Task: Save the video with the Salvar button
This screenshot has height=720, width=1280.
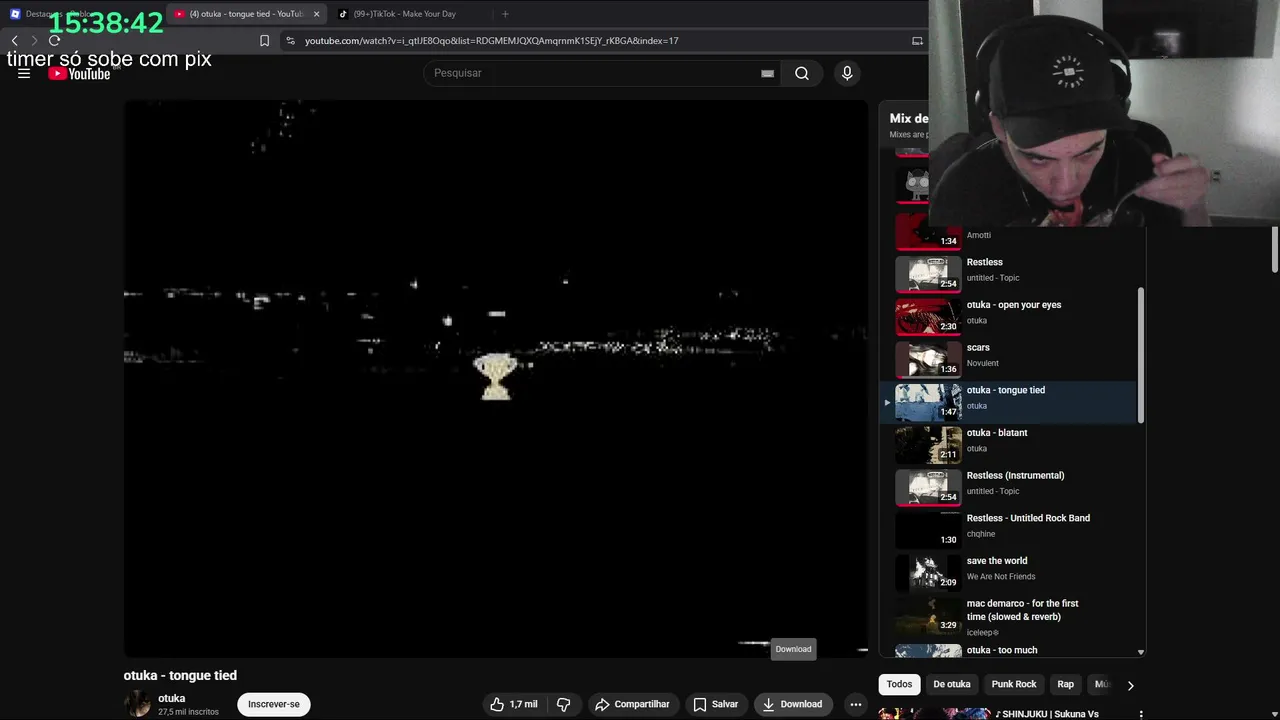Action: click(x=716, y=704)
